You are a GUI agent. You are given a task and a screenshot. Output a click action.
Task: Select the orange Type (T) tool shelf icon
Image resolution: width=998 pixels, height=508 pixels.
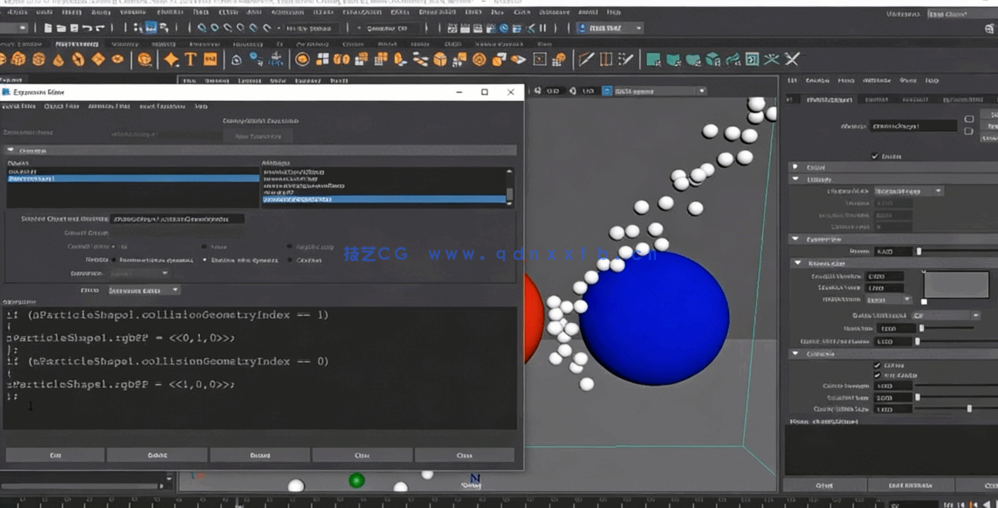(190, 60)
